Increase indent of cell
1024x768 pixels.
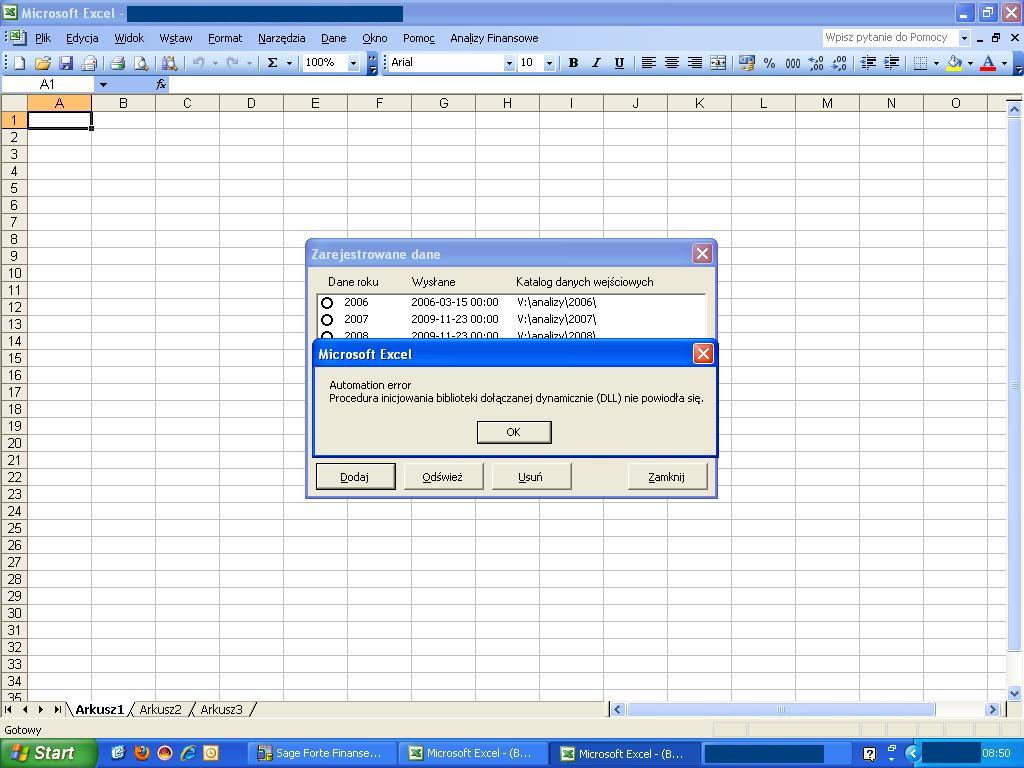891,63
